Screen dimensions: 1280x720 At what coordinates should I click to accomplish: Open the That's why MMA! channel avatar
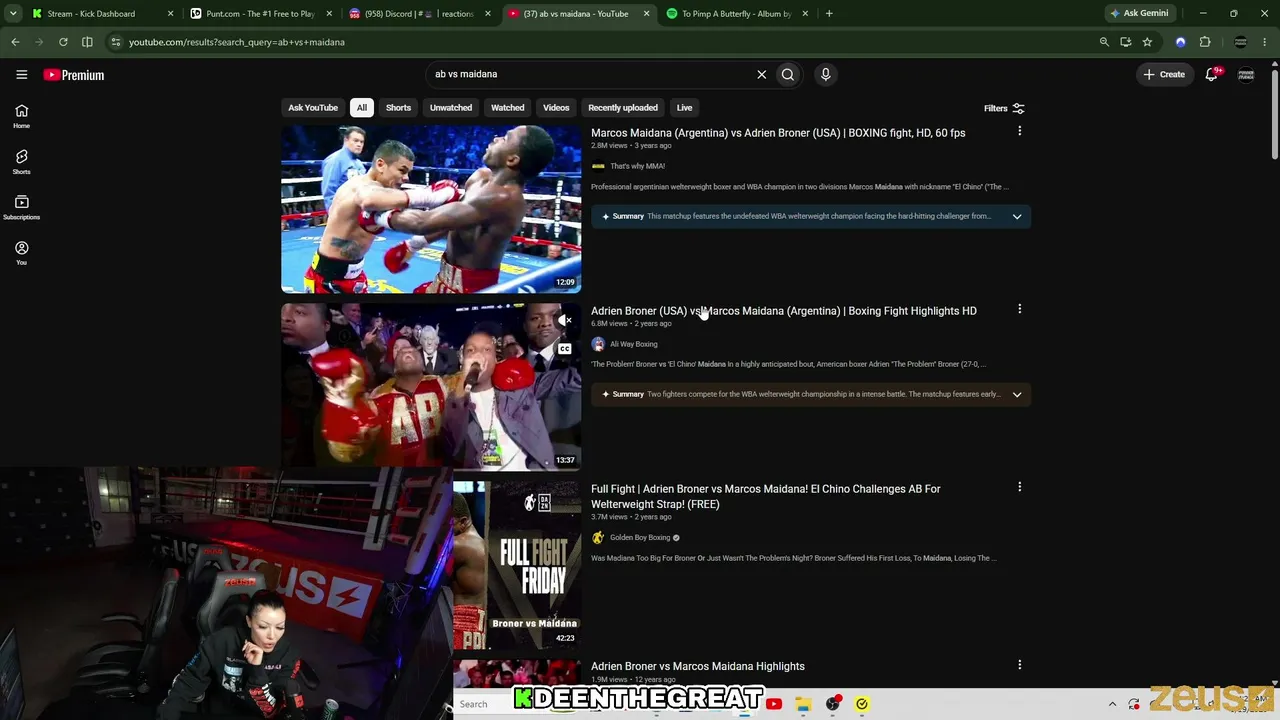tap(598, 166)
